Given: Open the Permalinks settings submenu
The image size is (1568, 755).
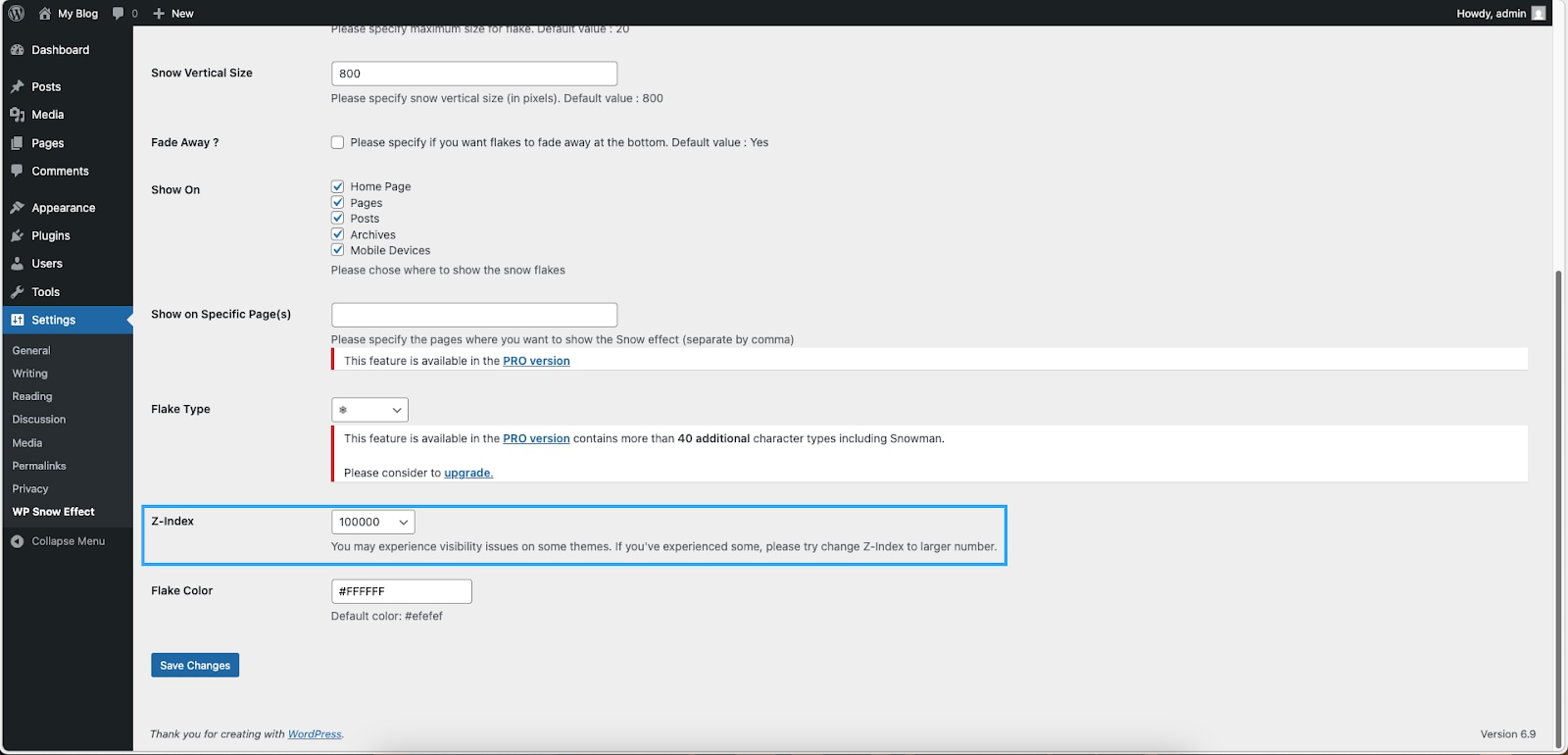Looking at the screenshot, I should coord(39,466).
